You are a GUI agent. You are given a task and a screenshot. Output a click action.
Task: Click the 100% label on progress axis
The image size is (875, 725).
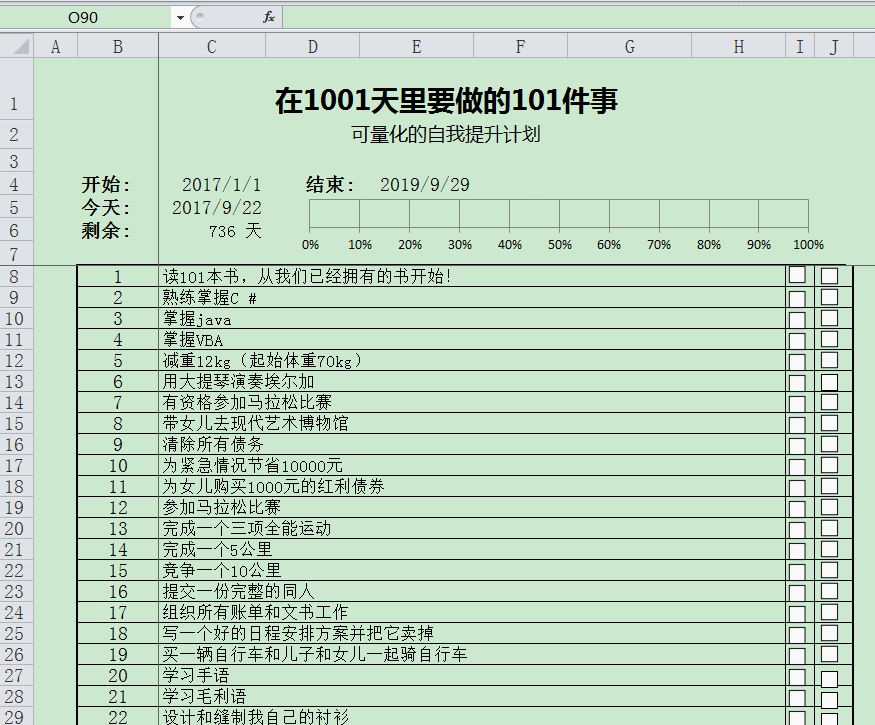point(808,244)
